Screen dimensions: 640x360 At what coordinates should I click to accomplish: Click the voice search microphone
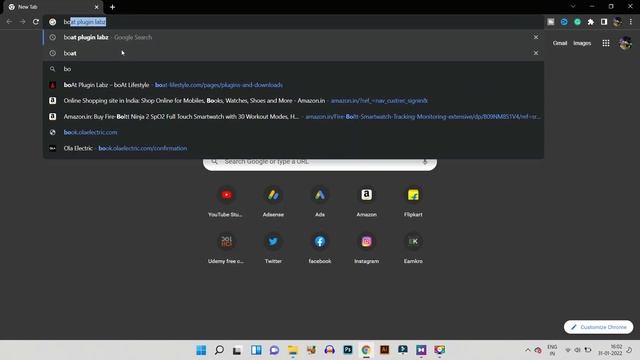424,162
